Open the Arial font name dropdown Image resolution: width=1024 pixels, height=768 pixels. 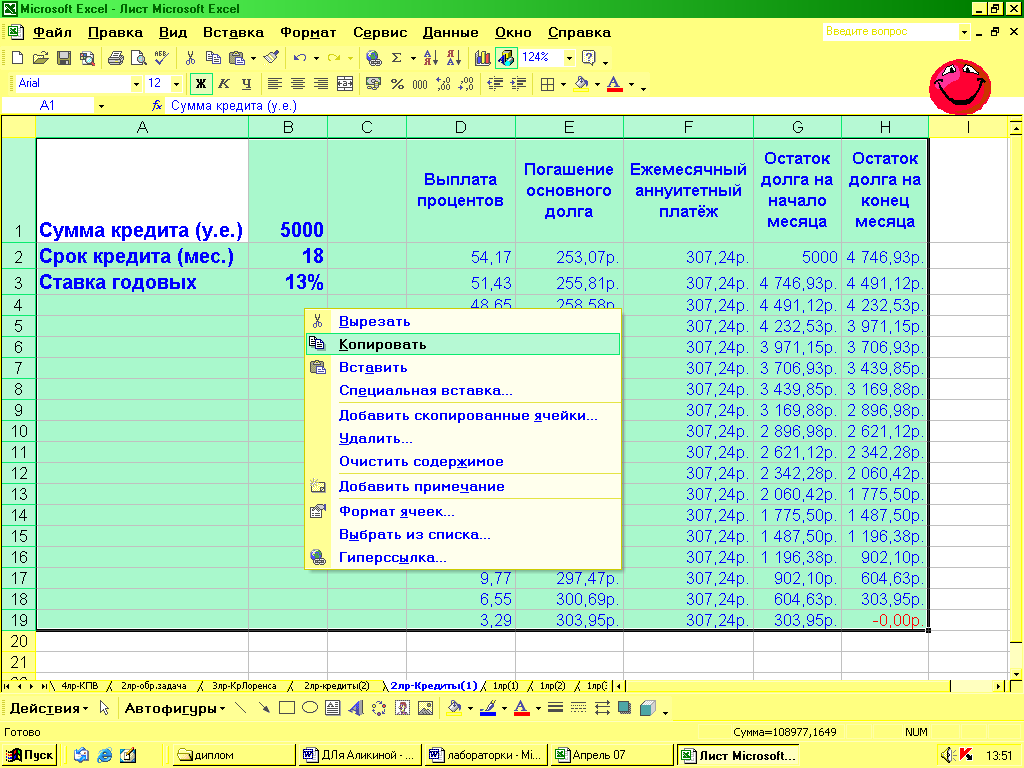point(136,84)
